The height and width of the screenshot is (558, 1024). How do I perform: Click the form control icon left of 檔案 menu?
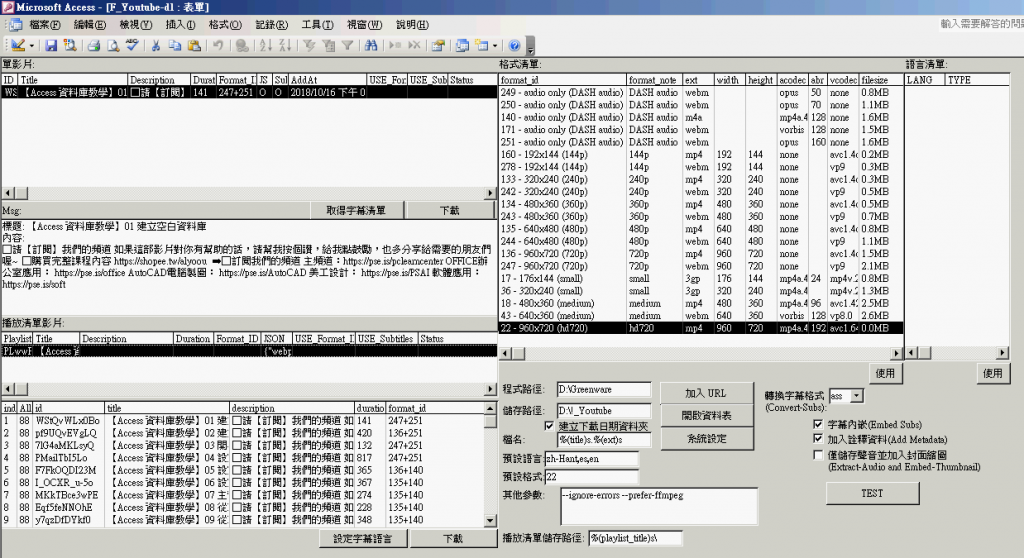click(15, 25)
